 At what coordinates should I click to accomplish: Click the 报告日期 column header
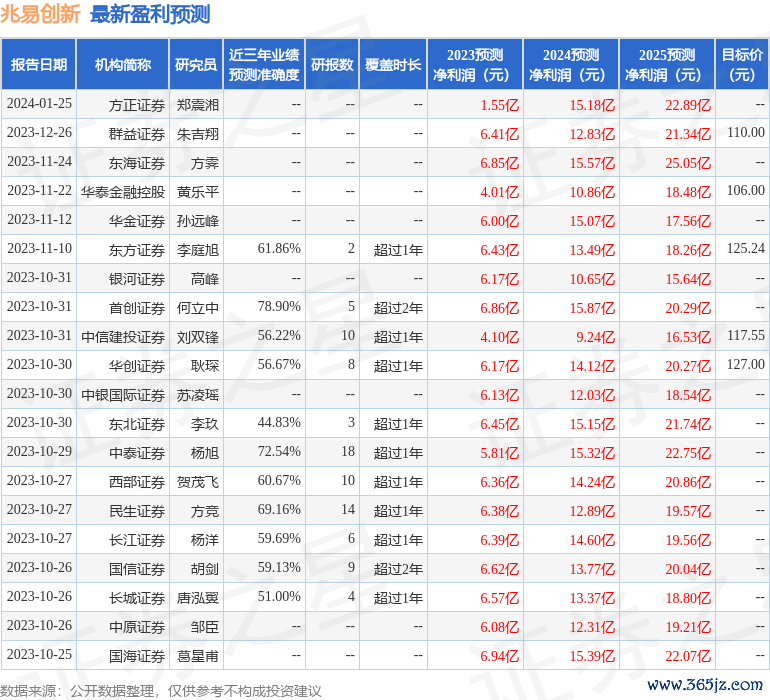pos(39,64)
